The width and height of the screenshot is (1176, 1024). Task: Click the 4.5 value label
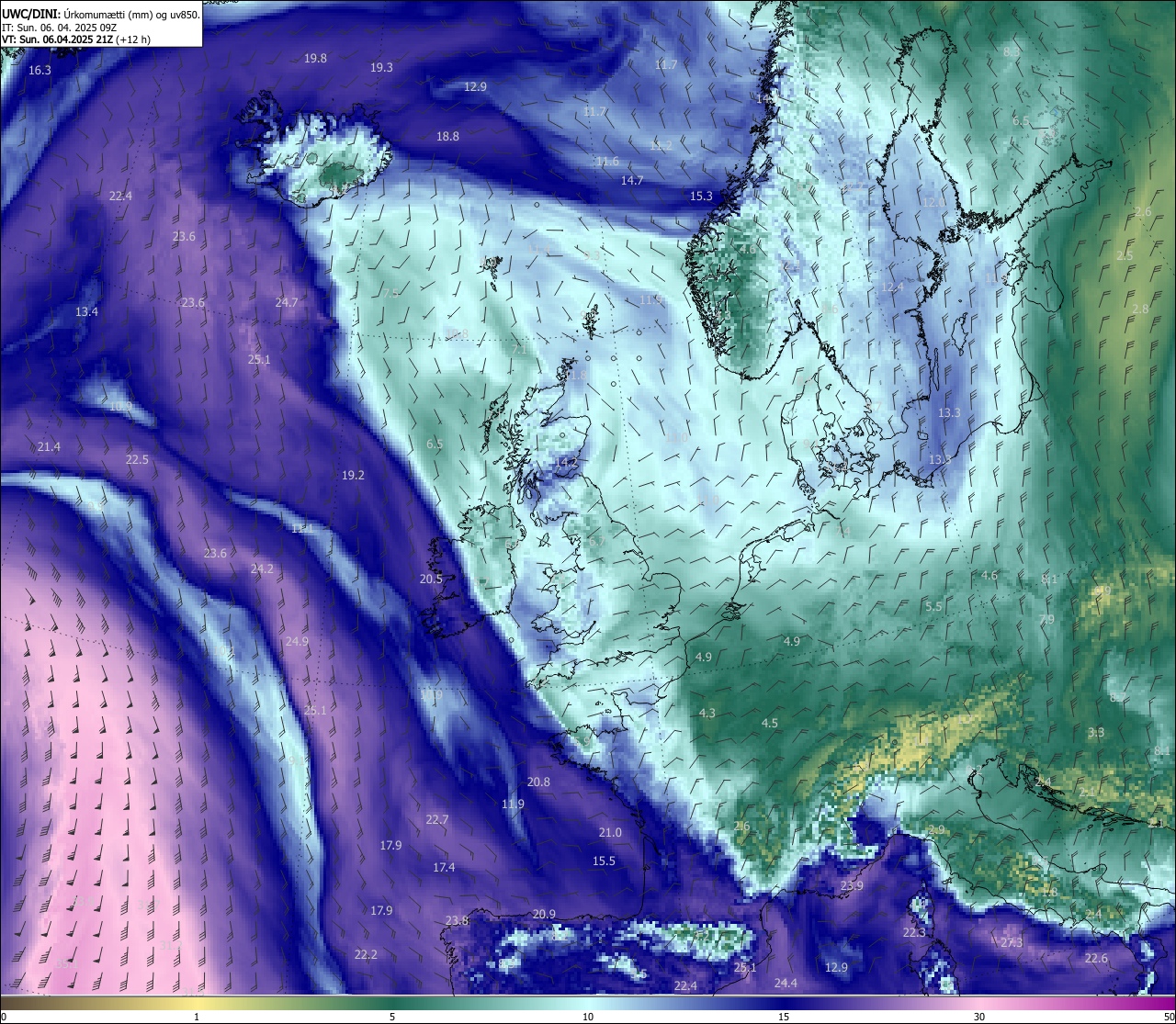pos(770,724)
